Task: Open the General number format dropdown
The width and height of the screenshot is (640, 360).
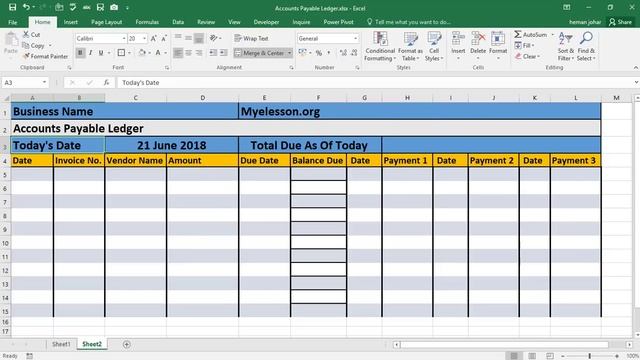Action: click(x=356, y=38)
